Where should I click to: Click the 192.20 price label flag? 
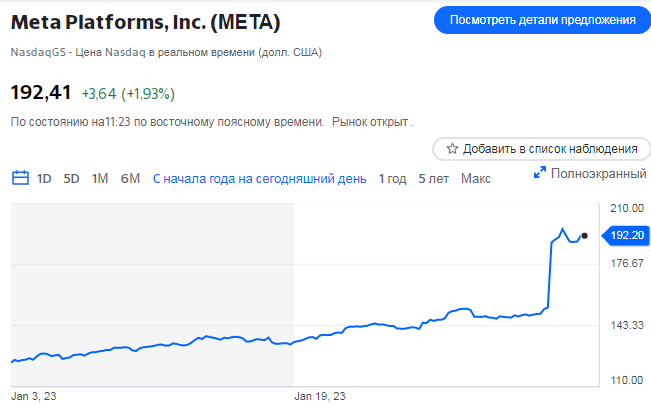coord(626,235)
